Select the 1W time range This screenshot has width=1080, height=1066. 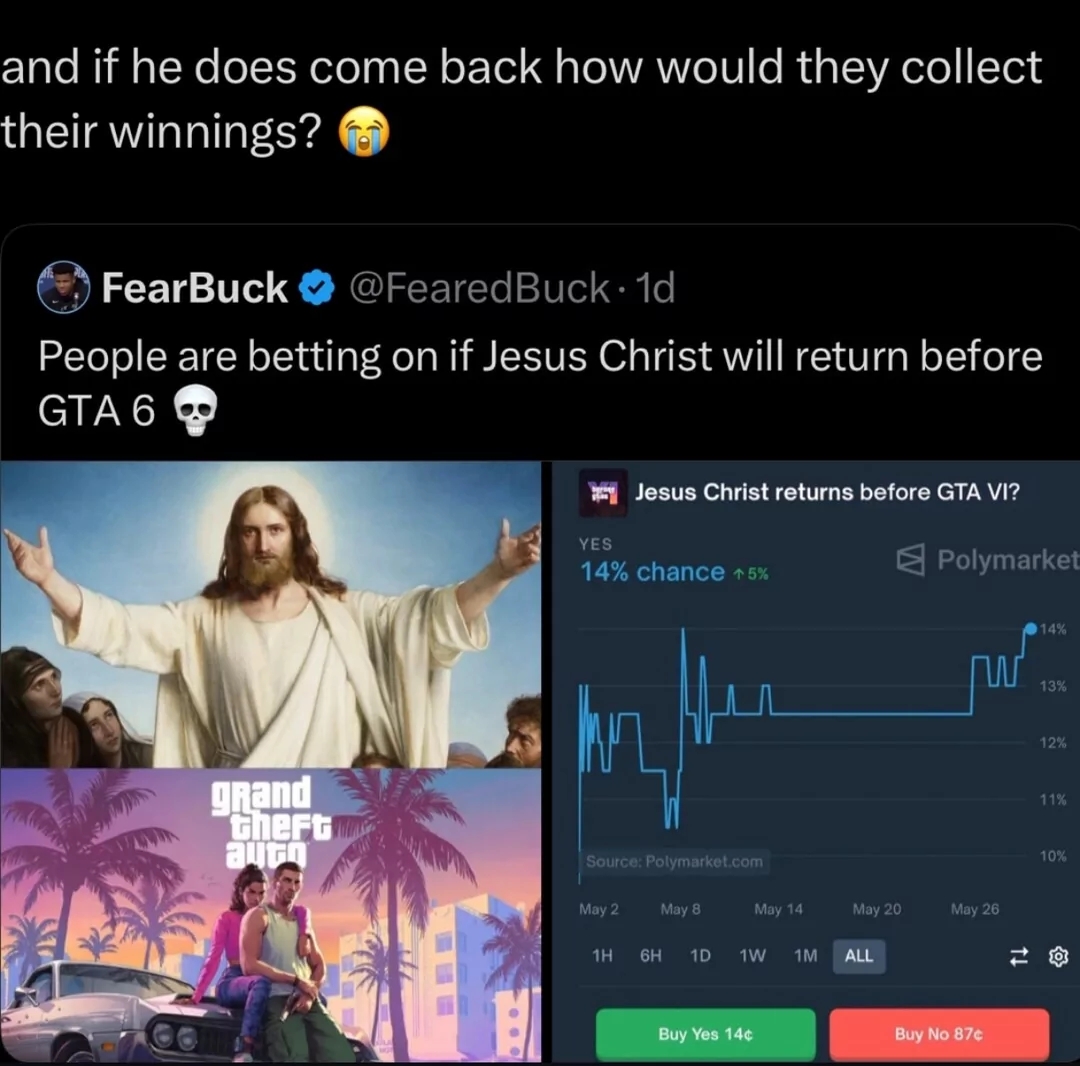[x=752, y=956]
